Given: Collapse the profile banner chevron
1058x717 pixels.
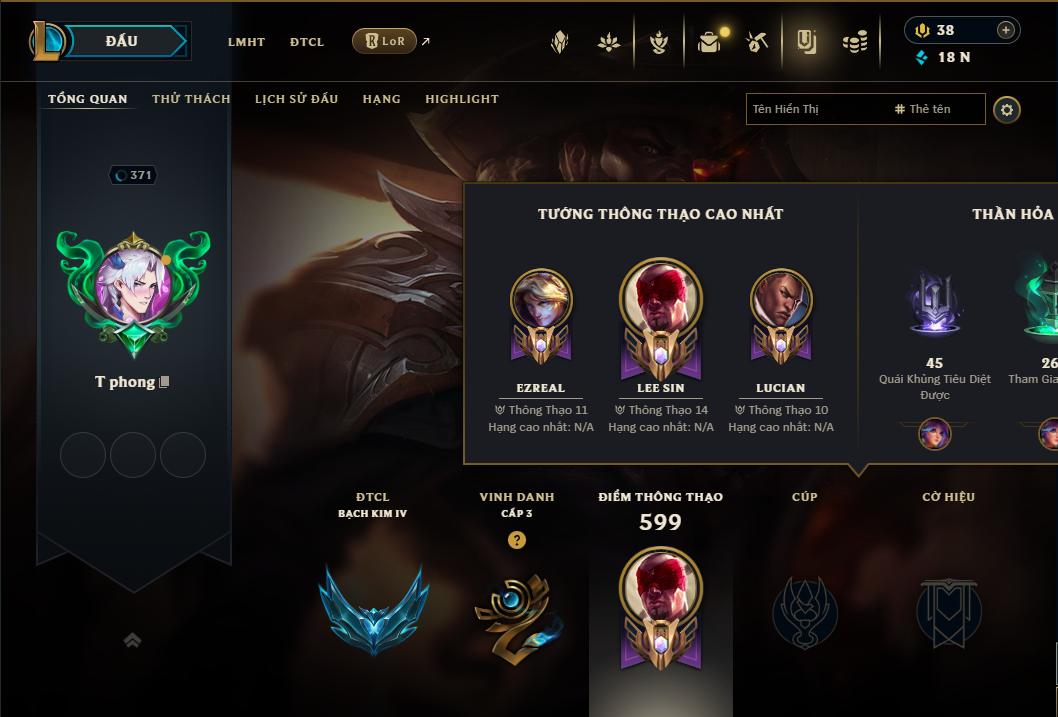Looking at the screenshot, I should [x=132, y=640].
